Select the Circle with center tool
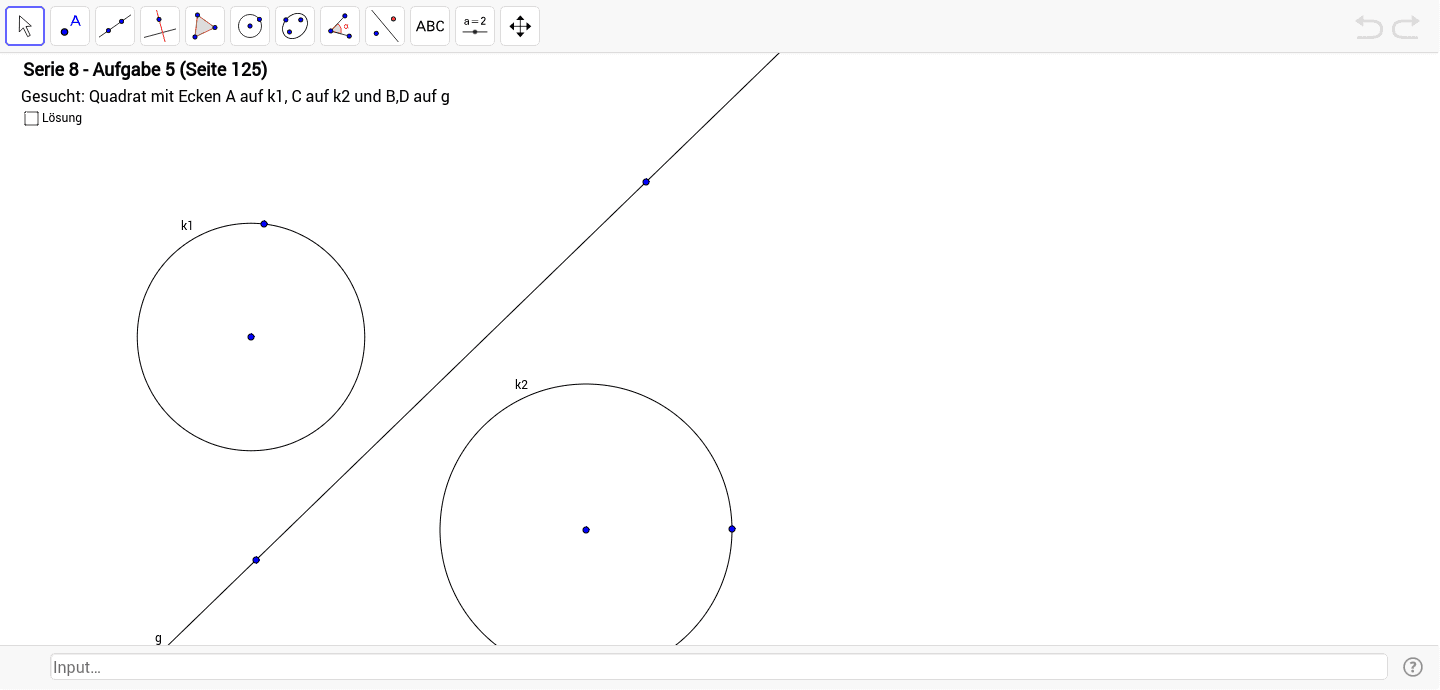Screen dimensions: 1440x690 click(x=250, y=26)
